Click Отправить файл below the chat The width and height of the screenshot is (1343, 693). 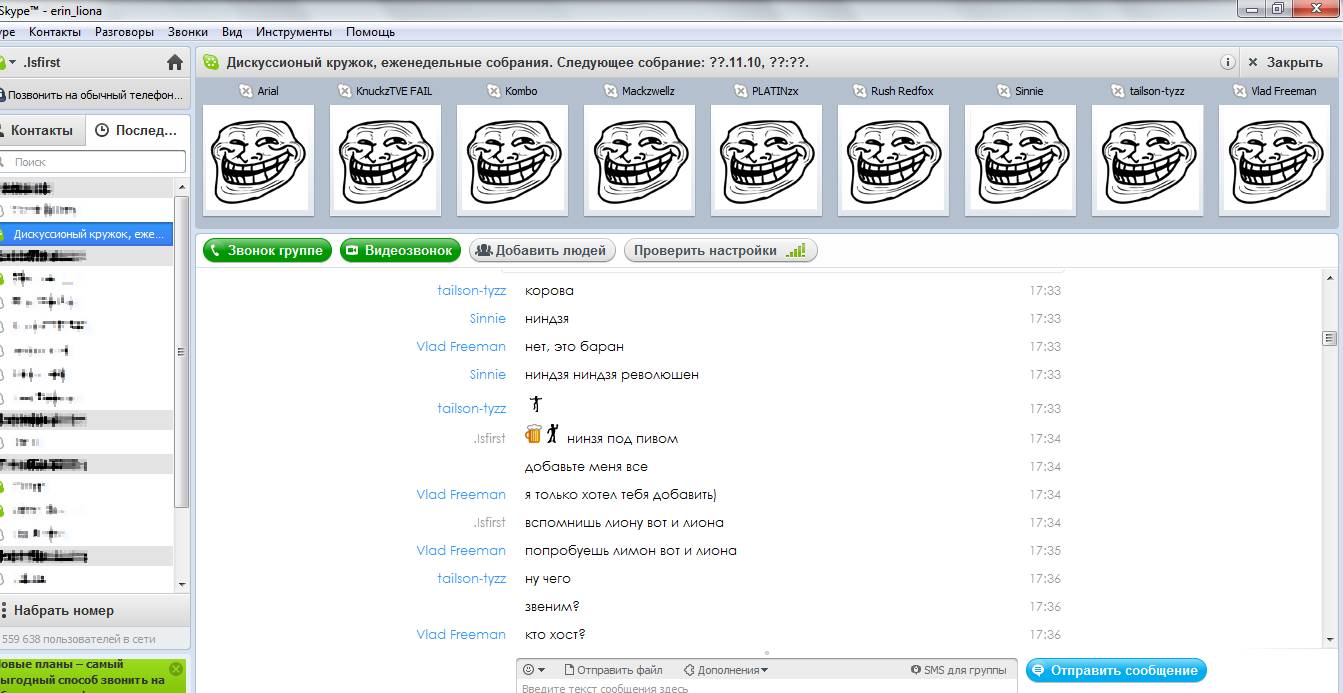coord(614,670)
